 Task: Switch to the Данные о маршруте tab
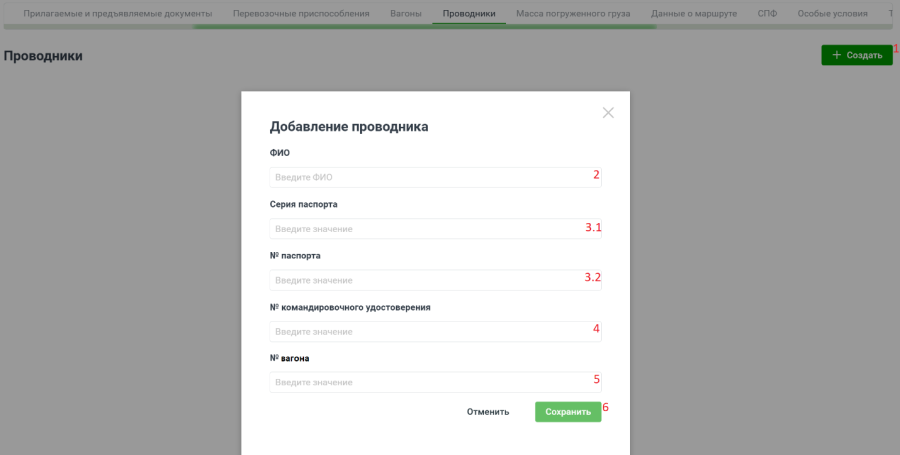[x=694, y=14]
